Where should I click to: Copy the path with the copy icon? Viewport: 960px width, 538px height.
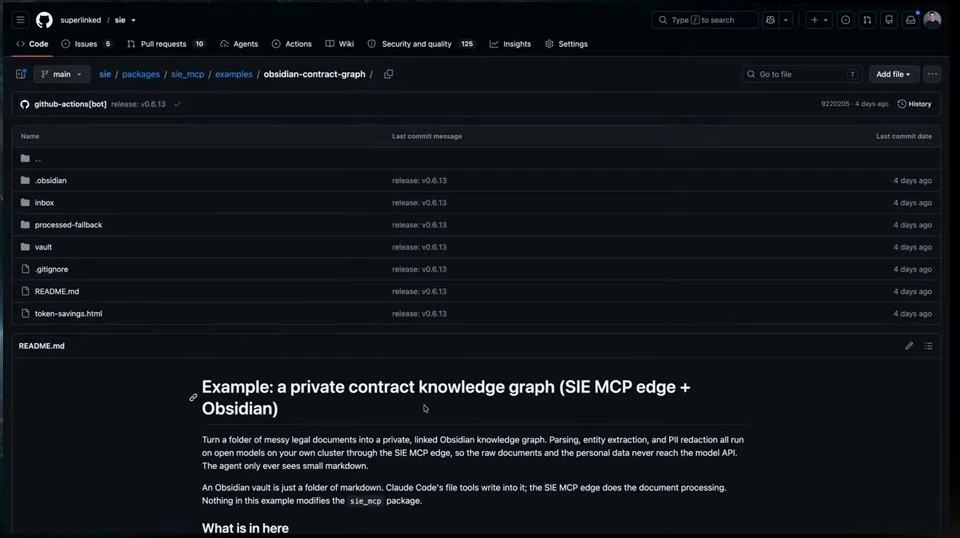[x=388, y=74]
